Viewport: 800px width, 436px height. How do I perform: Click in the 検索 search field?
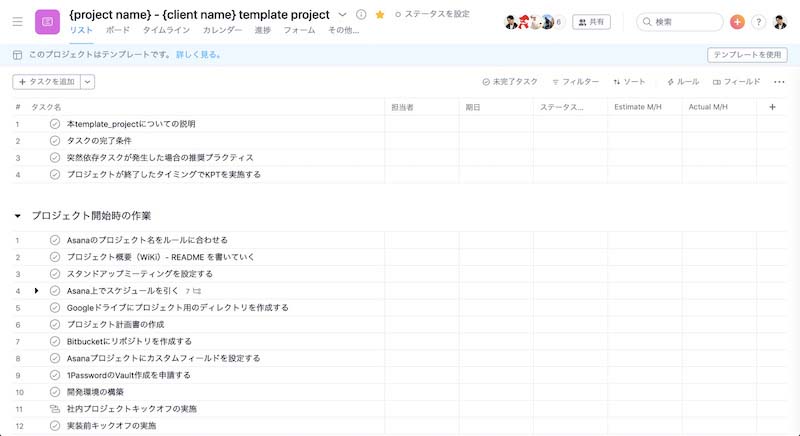point(680,22)
